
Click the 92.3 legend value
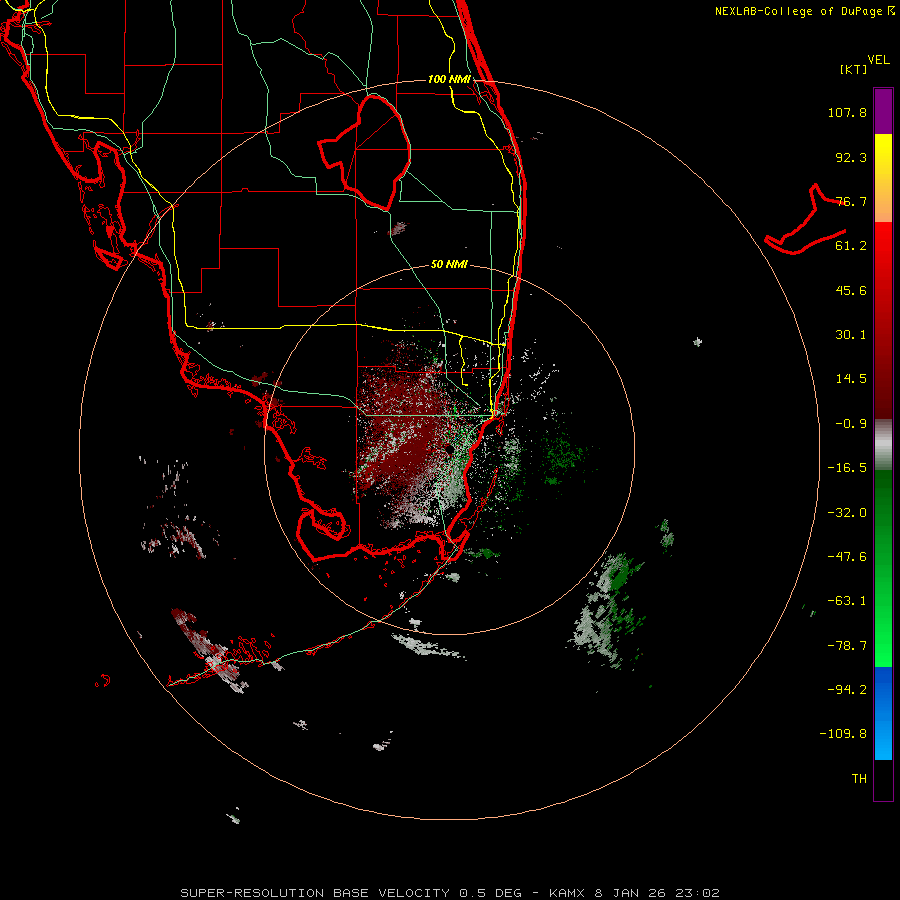pos(851,157)
